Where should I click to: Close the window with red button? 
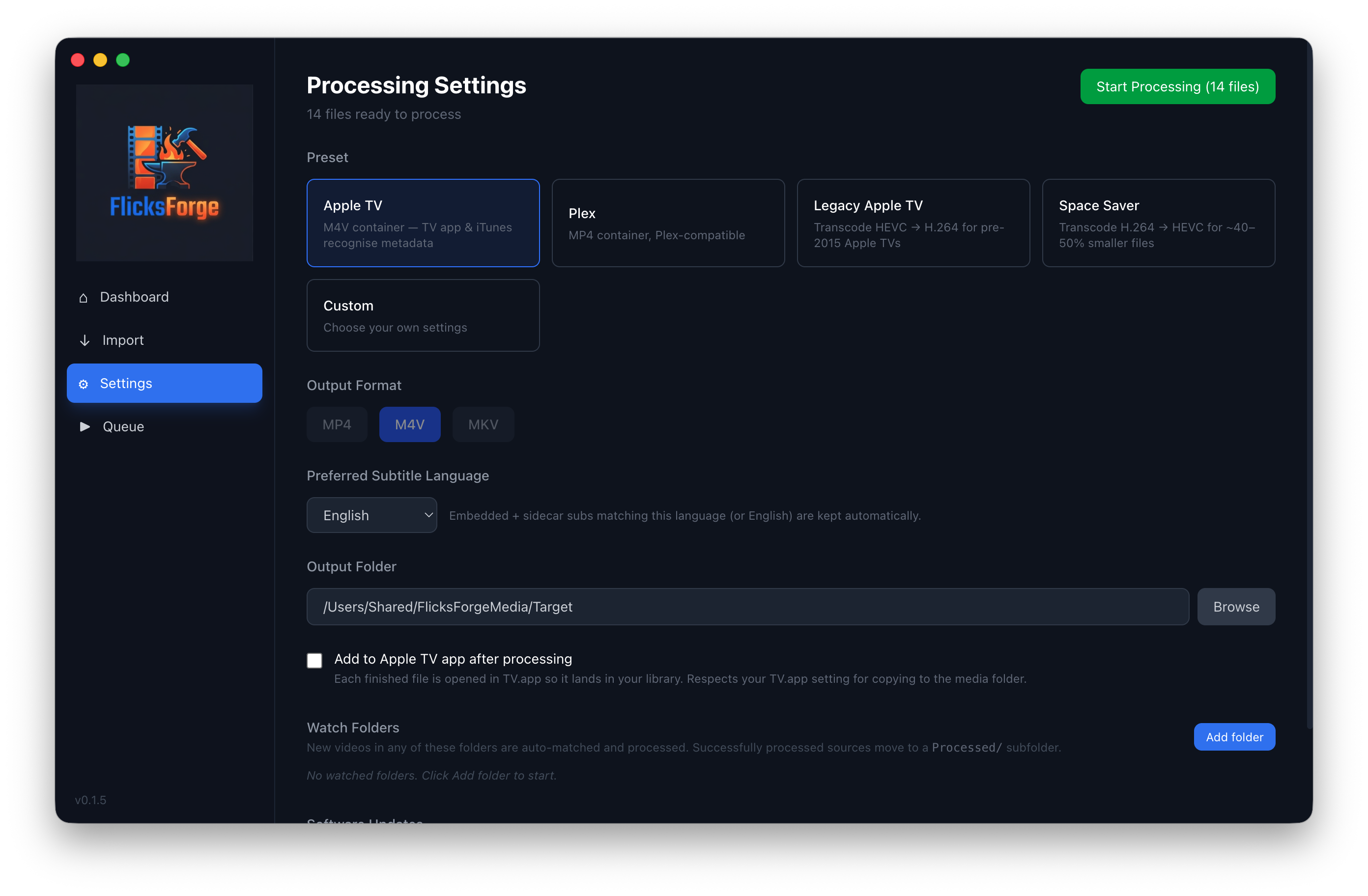point(78,60)
